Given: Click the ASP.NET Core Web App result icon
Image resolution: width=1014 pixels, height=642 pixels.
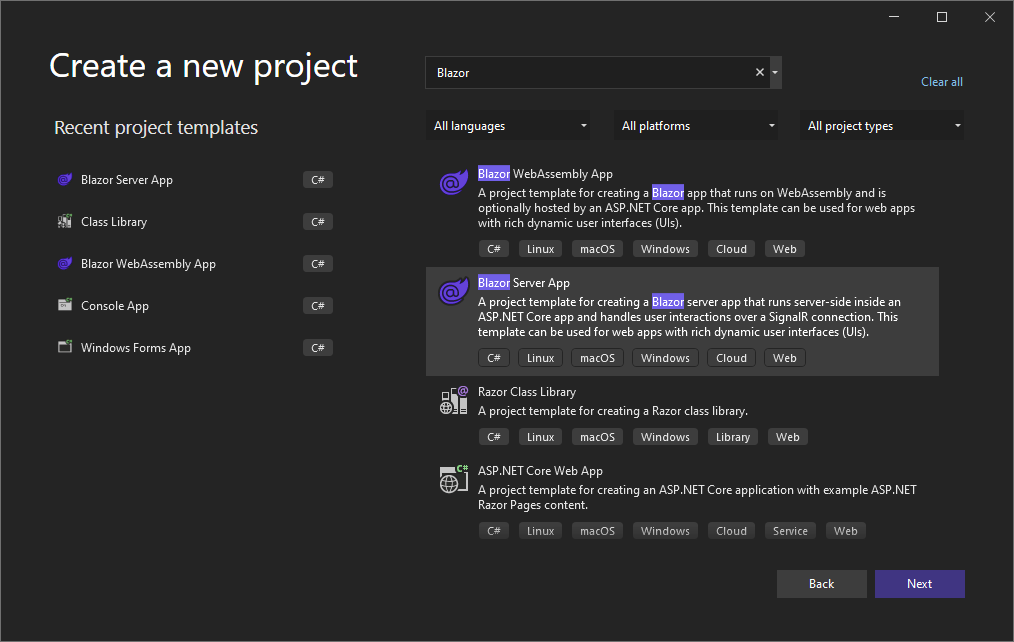Looking at the screenshot, I should point(453,479).
